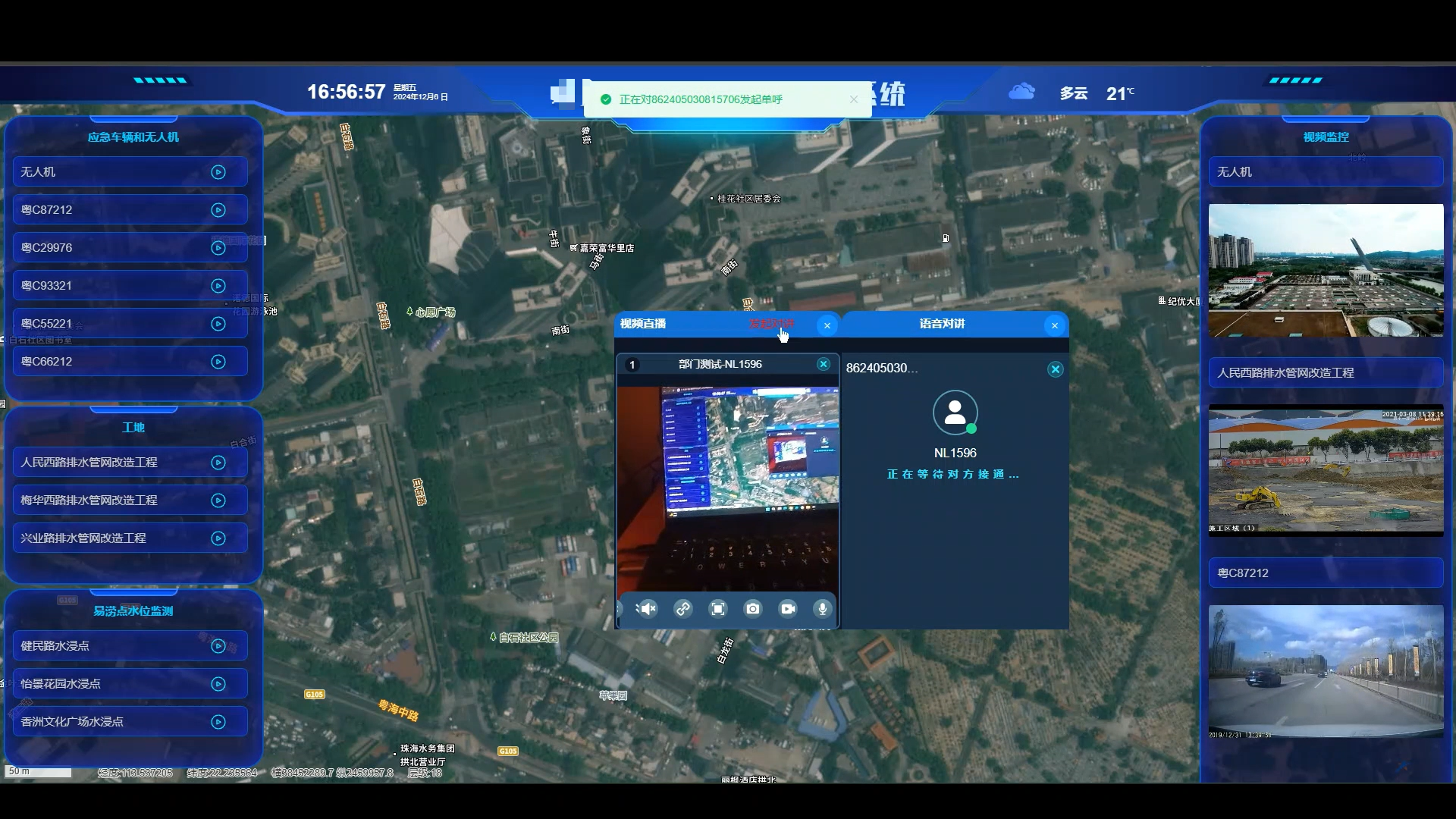Close the 部门测试-NL1596 video feed
The width and height of the screenshot is (1456, 819).
(x=824, y=364)
